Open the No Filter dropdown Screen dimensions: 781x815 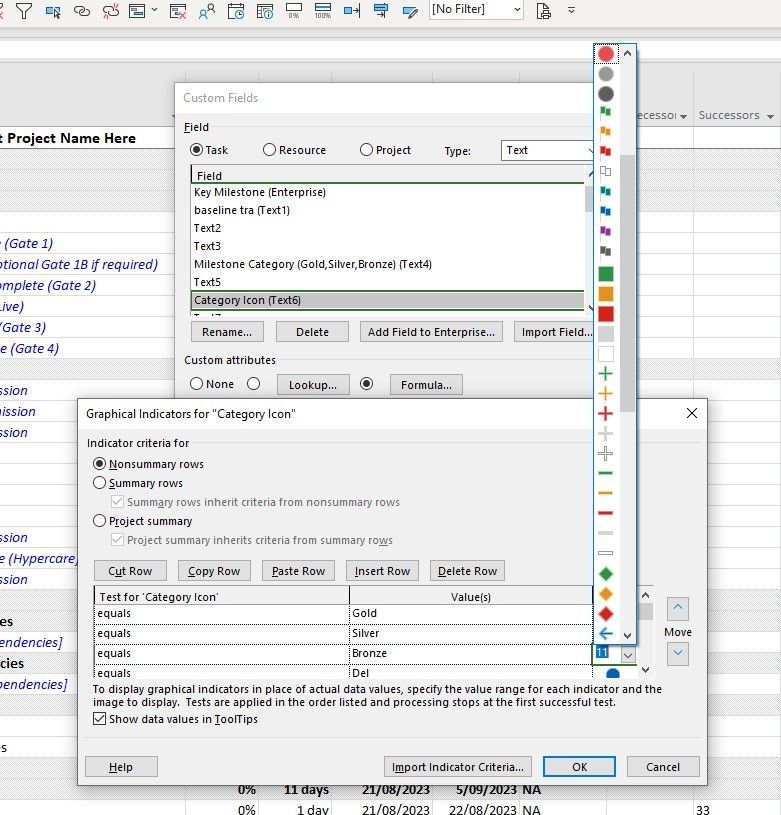point(517,9)
